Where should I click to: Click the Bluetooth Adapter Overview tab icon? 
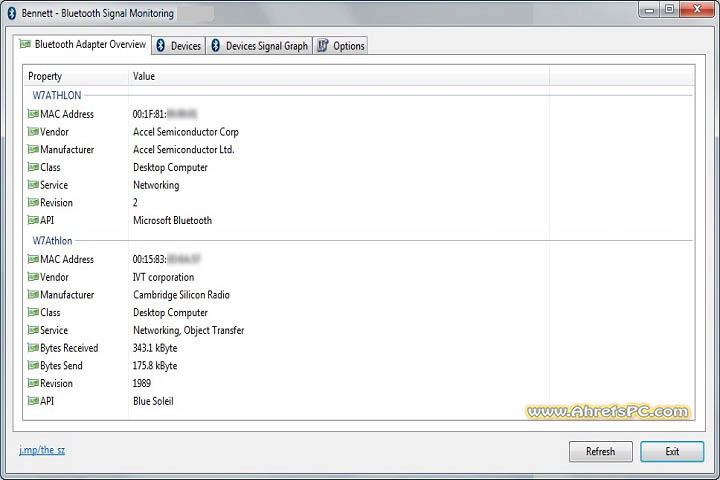[x=25, y=44]
